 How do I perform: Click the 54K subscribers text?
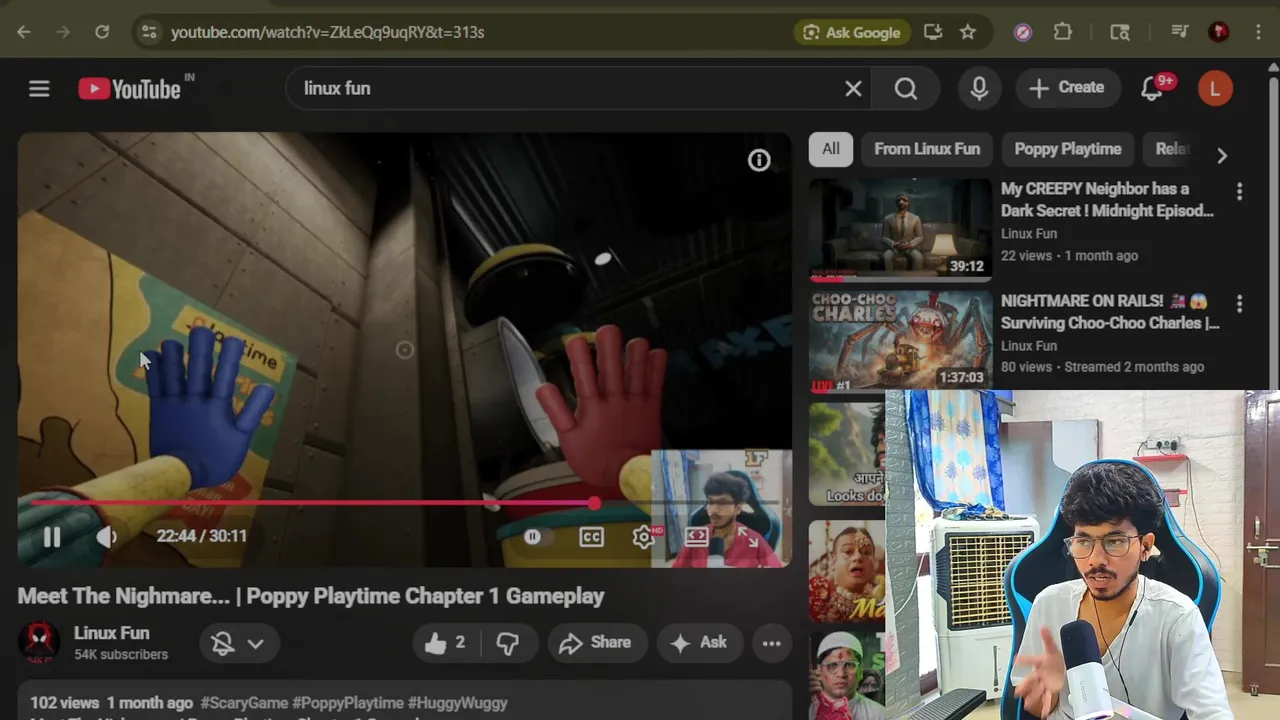(x=121, y=655)
